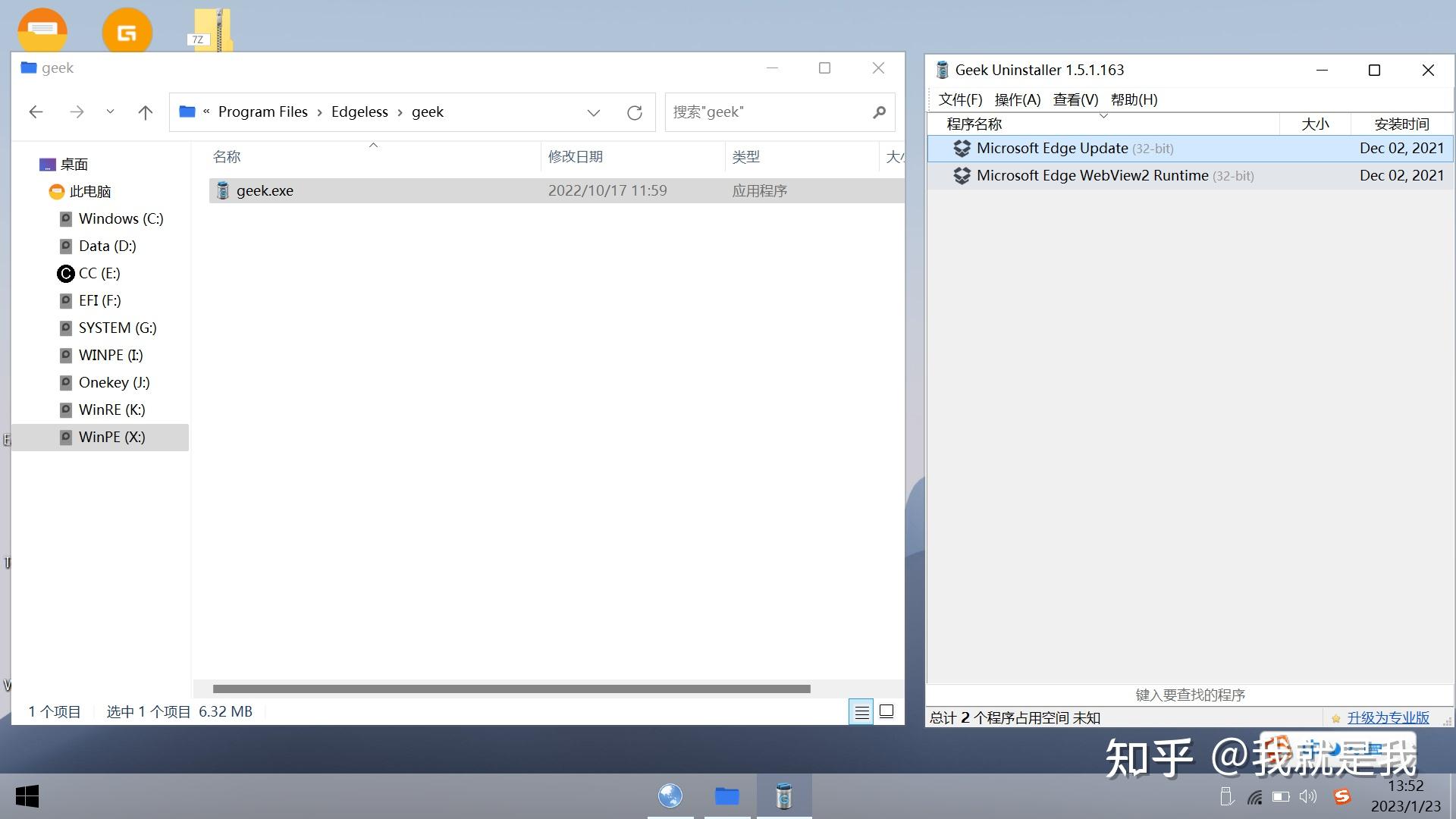Sort by the 程序名称 column header
1456x819 pixels.
[x=974, y=124]
